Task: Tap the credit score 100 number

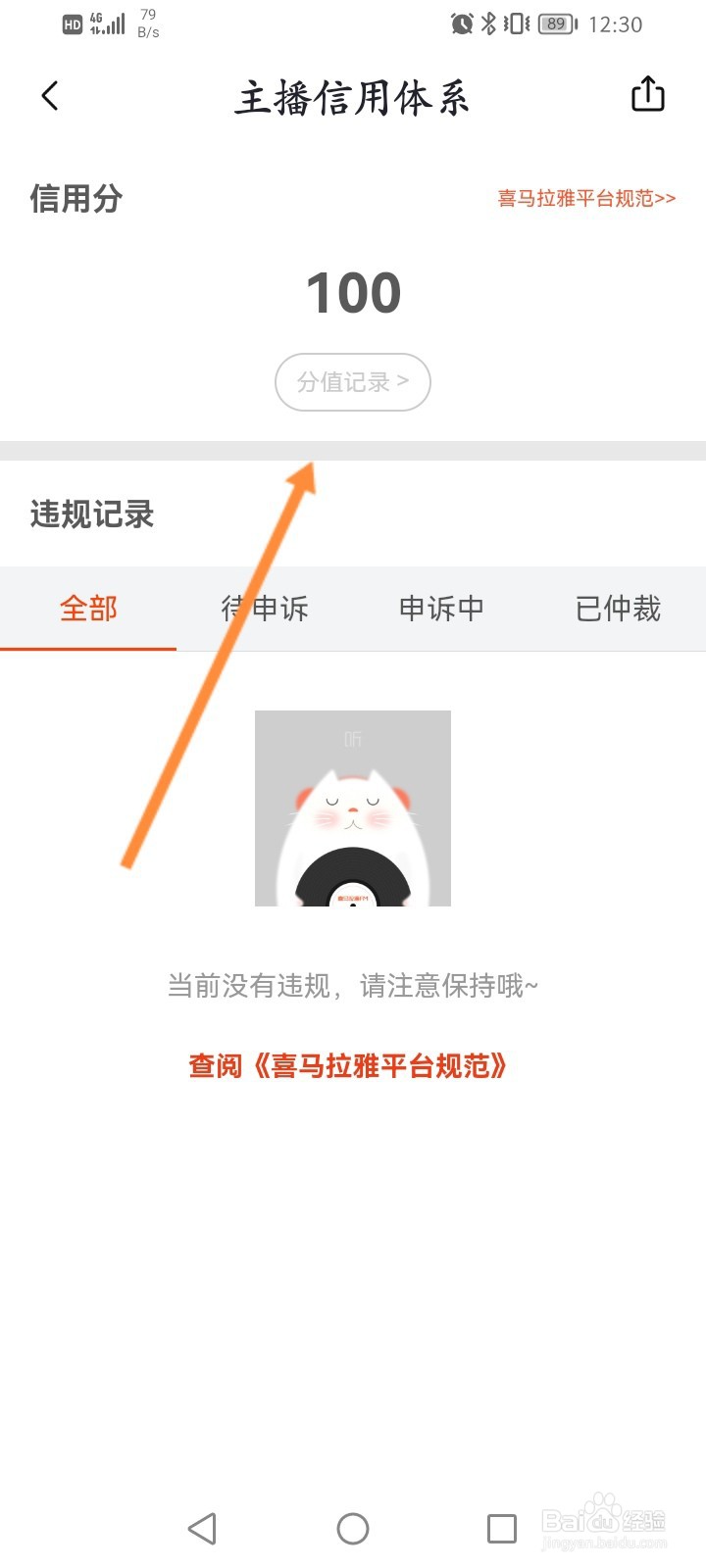Action: point(353,293)
